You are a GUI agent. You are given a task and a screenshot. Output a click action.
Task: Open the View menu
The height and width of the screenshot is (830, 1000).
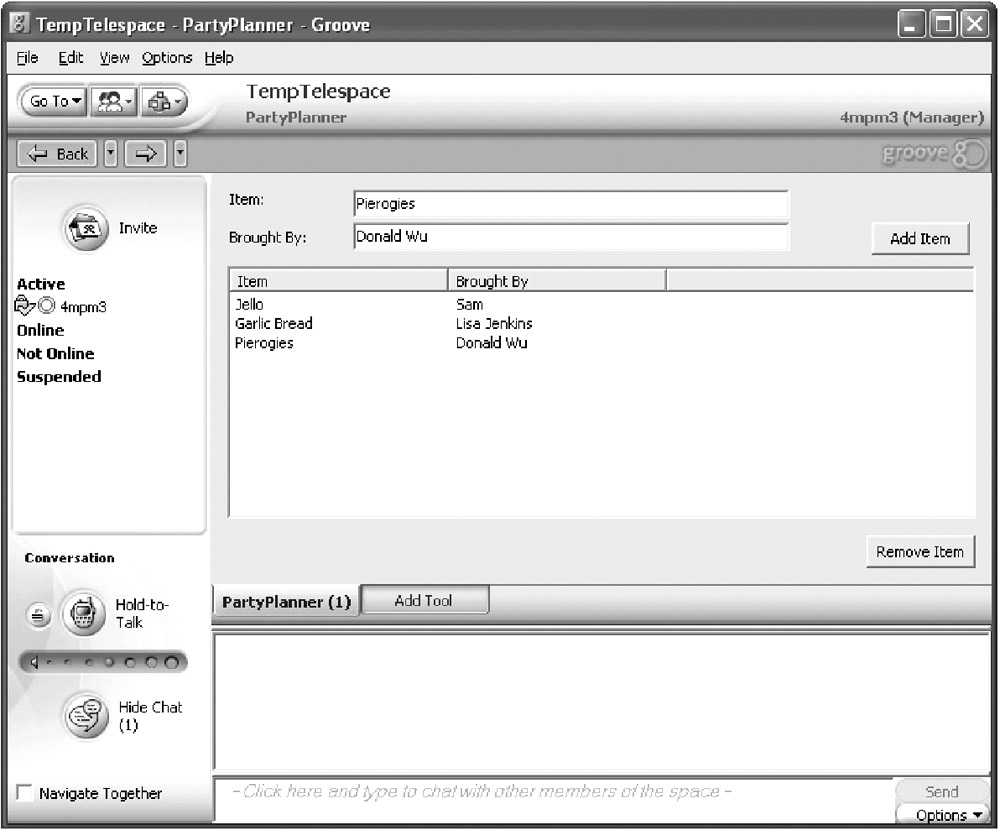(x=114, y=58)
